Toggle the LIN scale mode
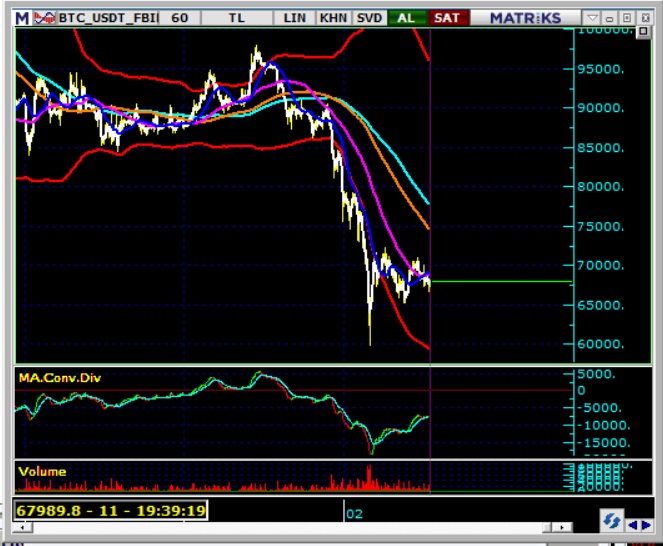Screen dimensions: 663x546 point(295,18)
